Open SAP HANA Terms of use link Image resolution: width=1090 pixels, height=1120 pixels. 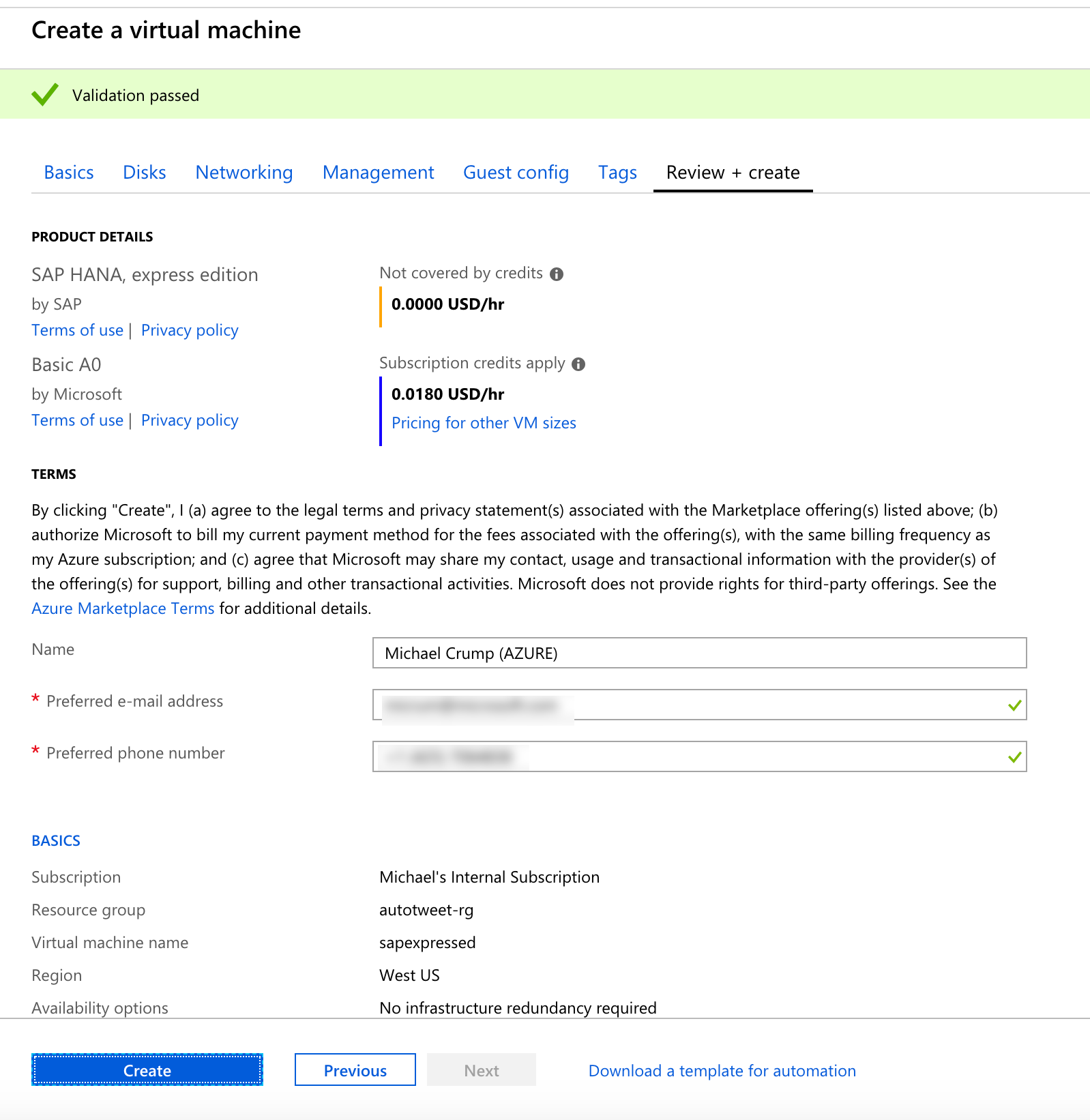pyautogui.click(x=78, y=330)
